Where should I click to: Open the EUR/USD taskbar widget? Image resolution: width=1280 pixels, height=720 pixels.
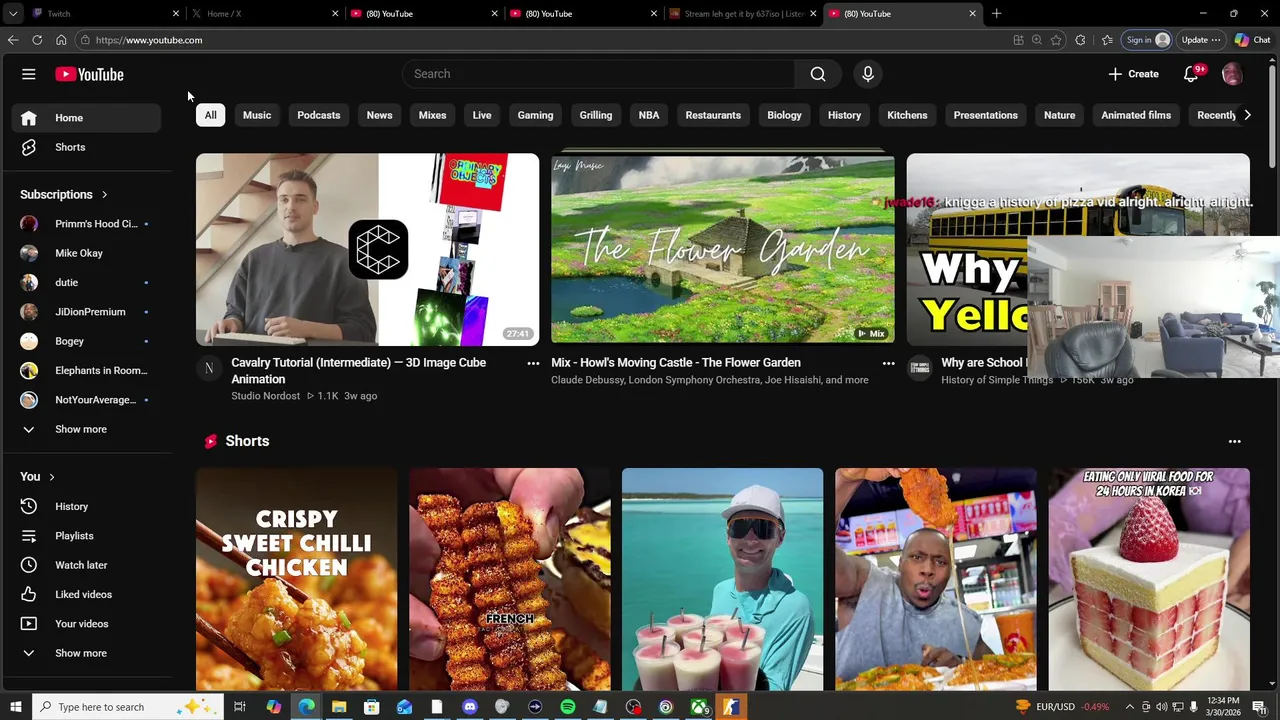[1061, 707]
